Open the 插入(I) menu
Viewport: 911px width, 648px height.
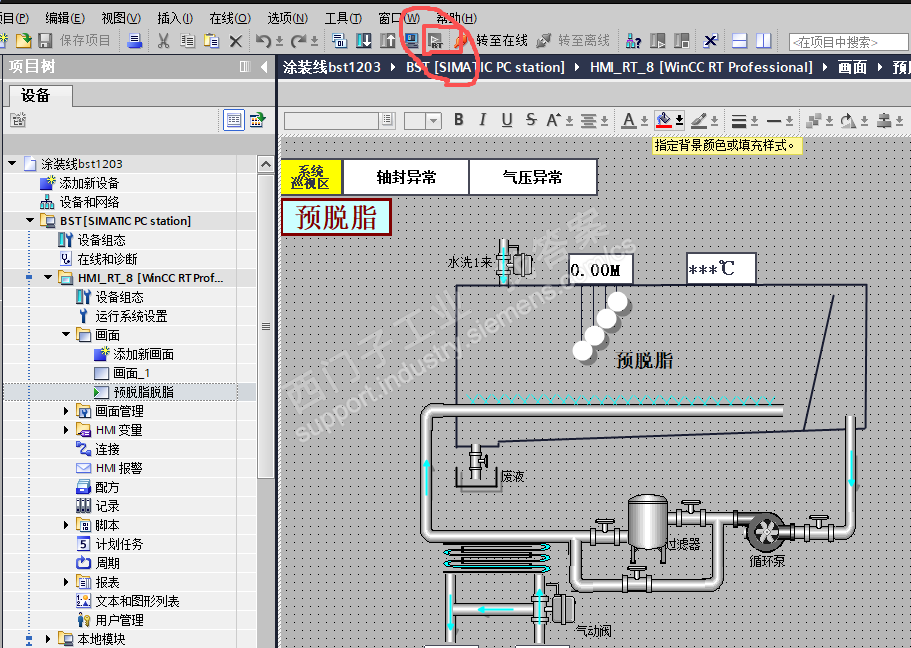175,19
